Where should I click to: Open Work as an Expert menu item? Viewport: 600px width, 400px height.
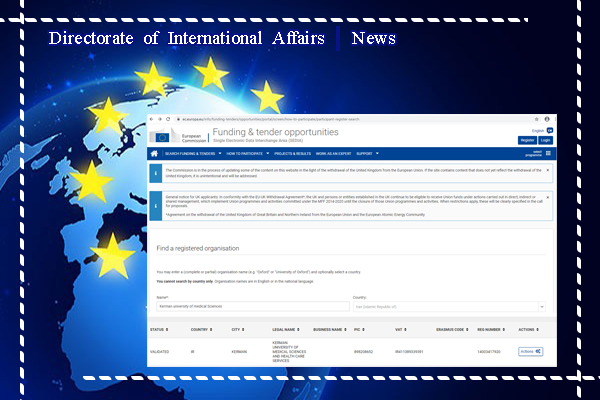click(x=333, y=153)
